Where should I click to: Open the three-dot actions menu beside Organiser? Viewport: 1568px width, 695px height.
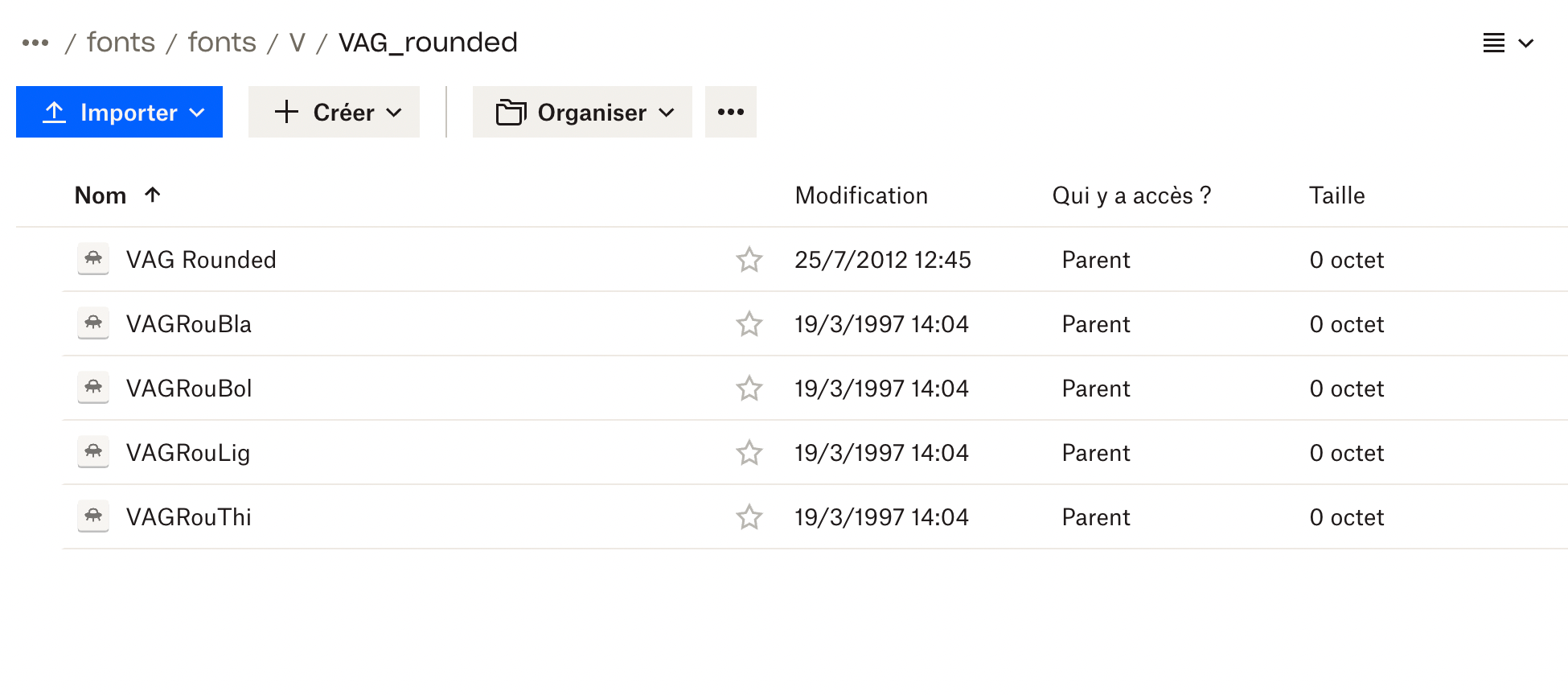[730, 112]
